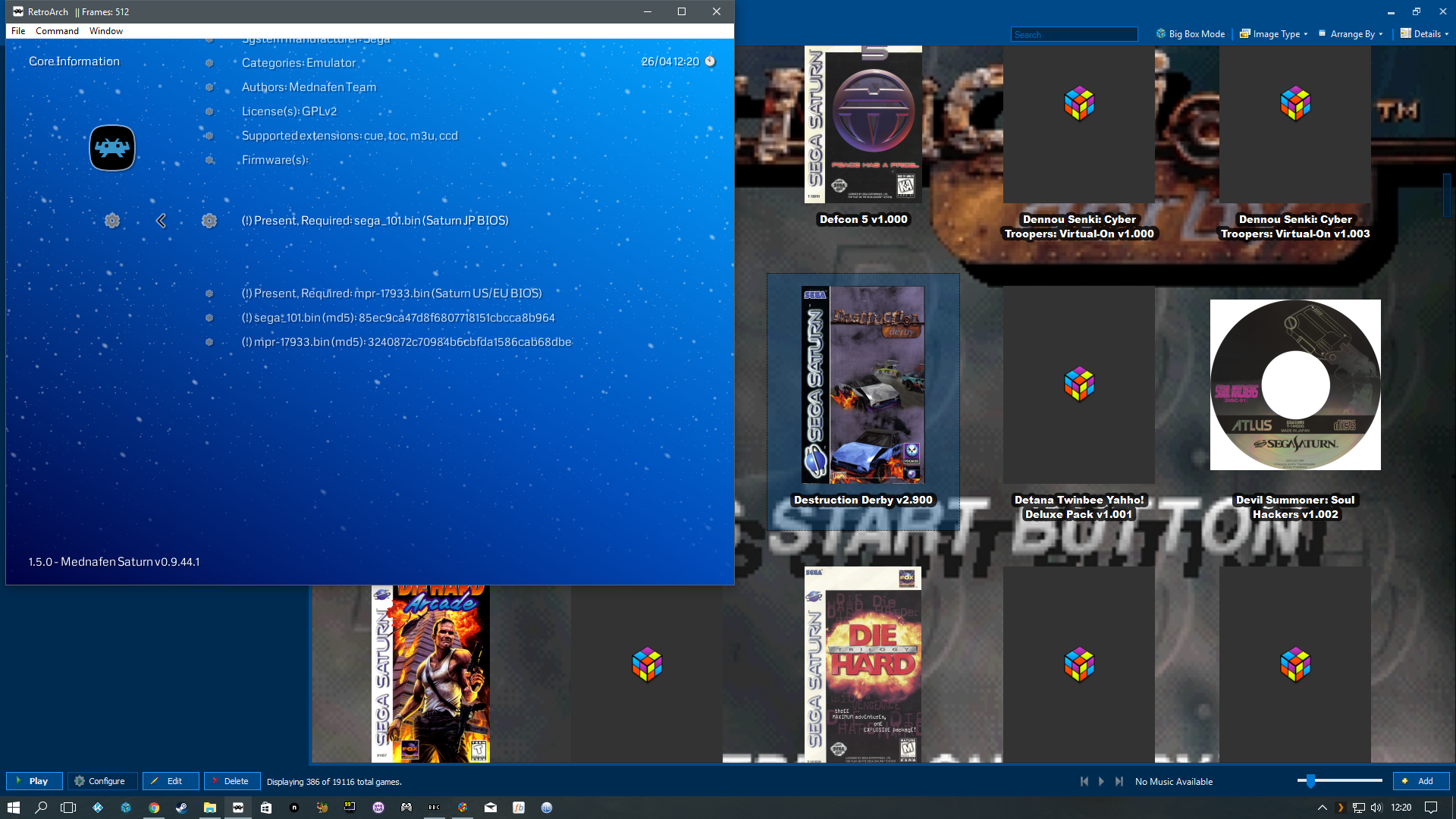Select the 'Authors: Mednafen Team' row
The image size is (1456, 819).
coord(309,87)
